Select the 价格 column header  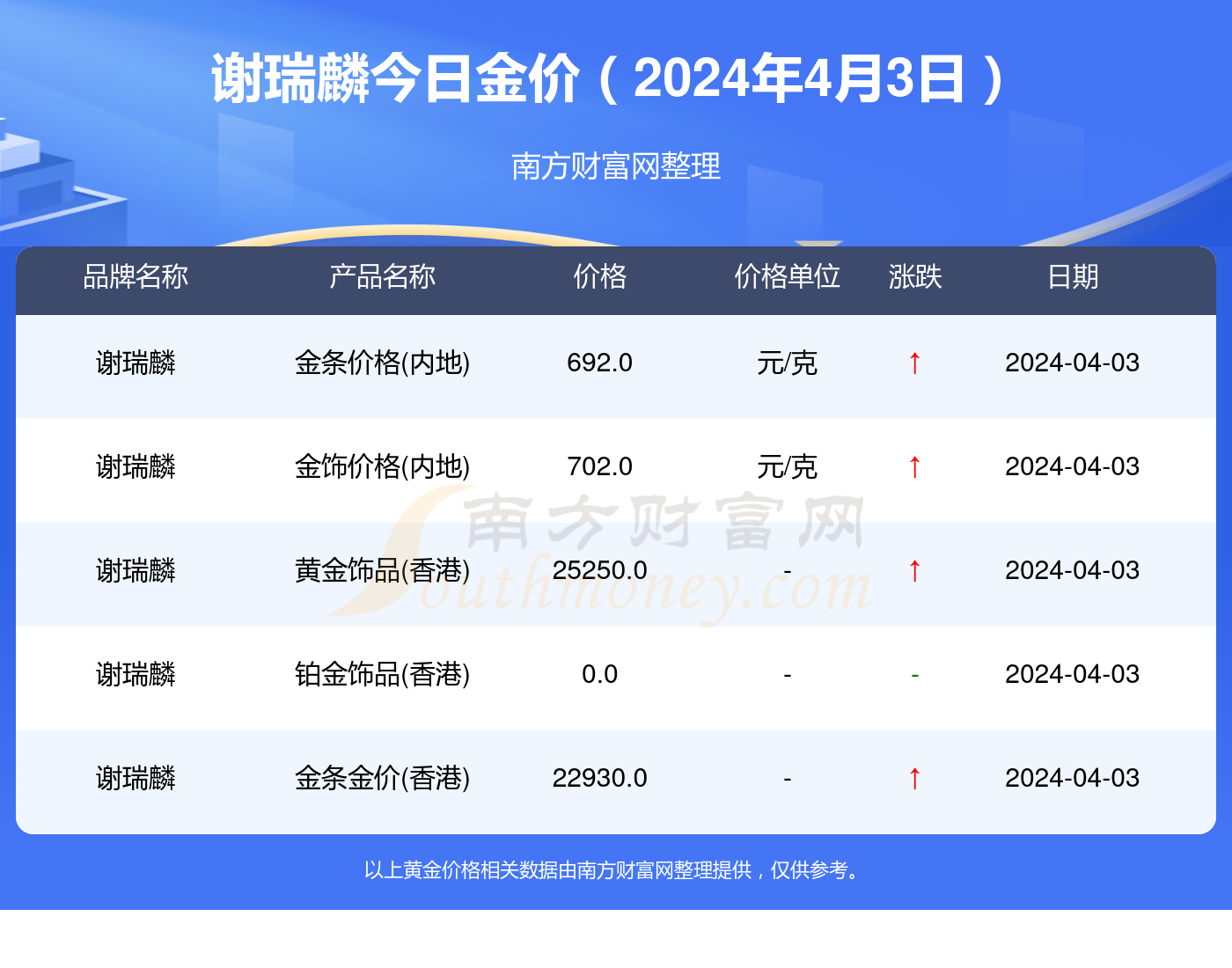600,276
